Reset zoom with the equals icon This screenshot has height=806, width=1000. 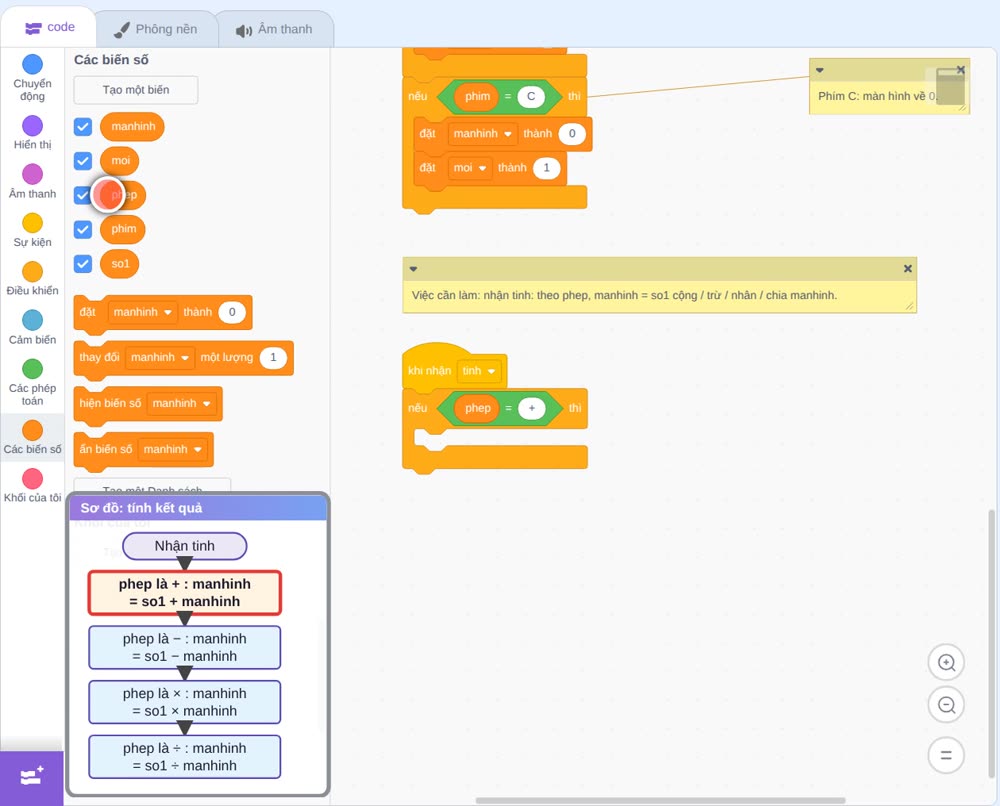click(946, 755)
